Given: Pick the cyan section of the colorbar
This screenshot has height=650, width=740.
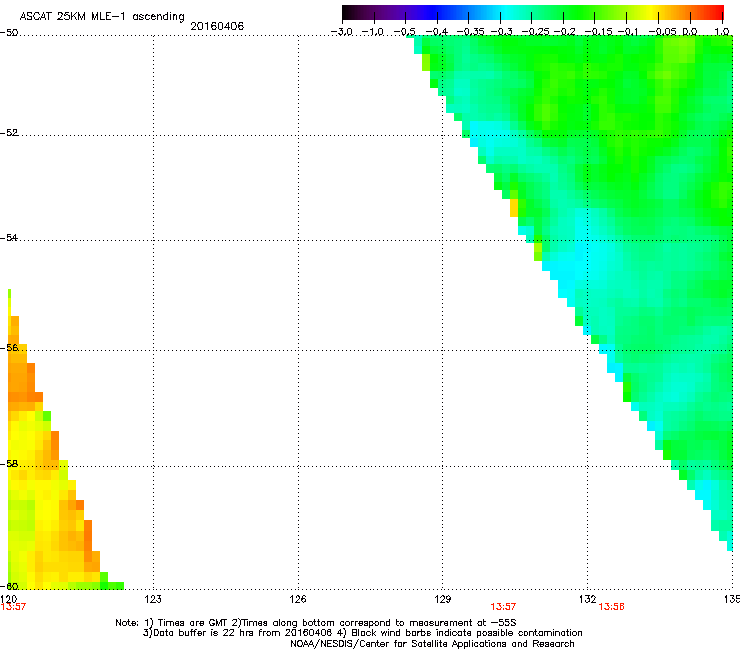Looking at the screenshot, I should coord(503,12).
